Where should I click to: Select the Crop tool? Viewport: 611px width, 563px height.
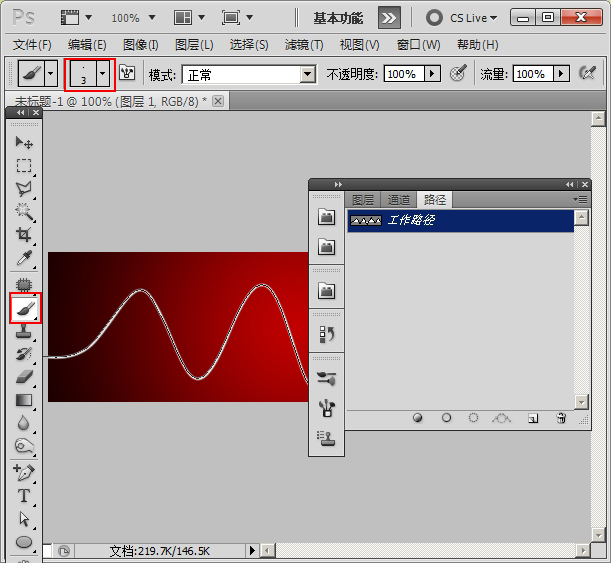[x=24, y=235]
